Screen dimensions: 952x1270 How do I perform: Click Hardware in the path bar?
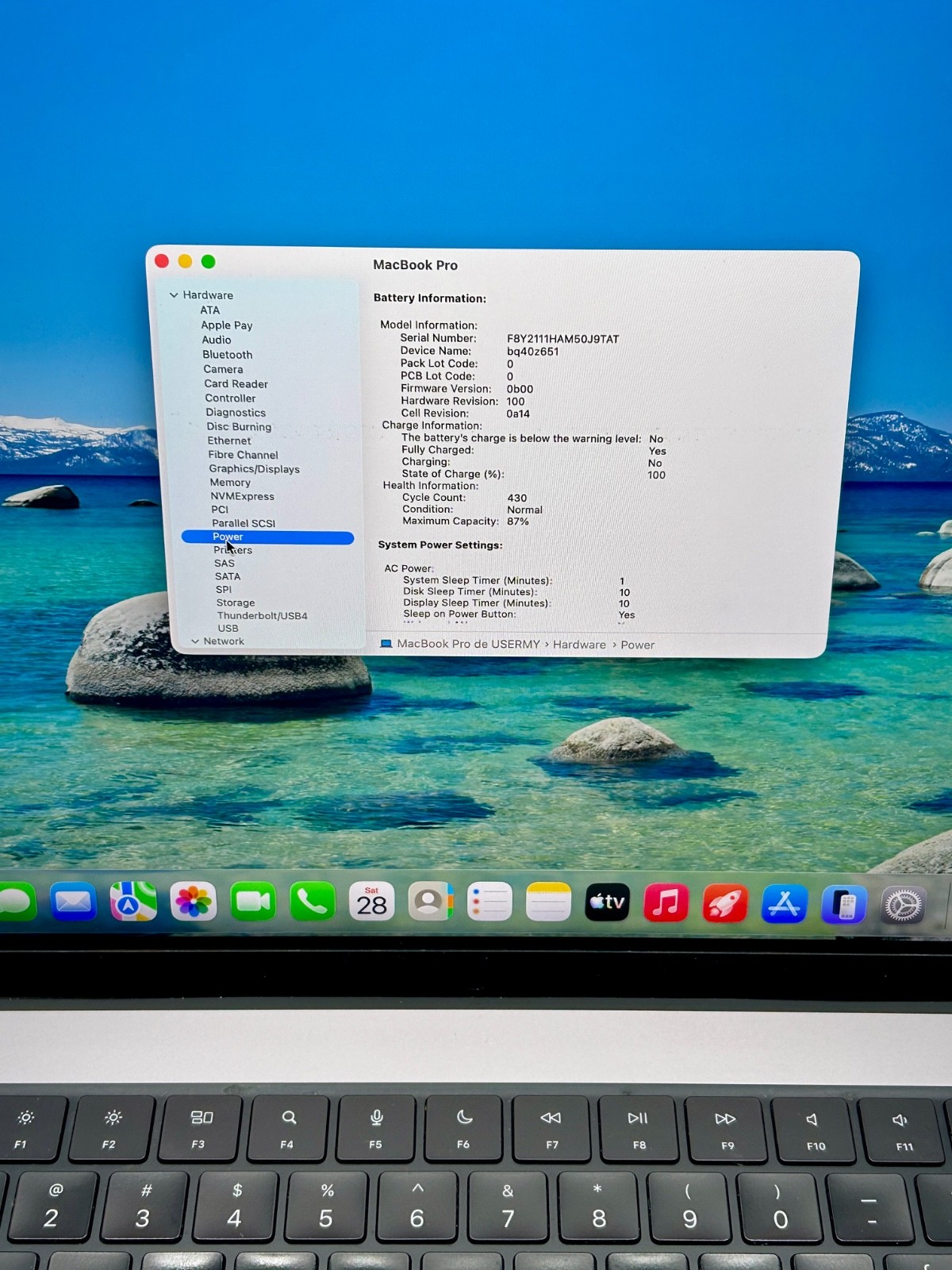pyautogui.click(x=579, y=645)
